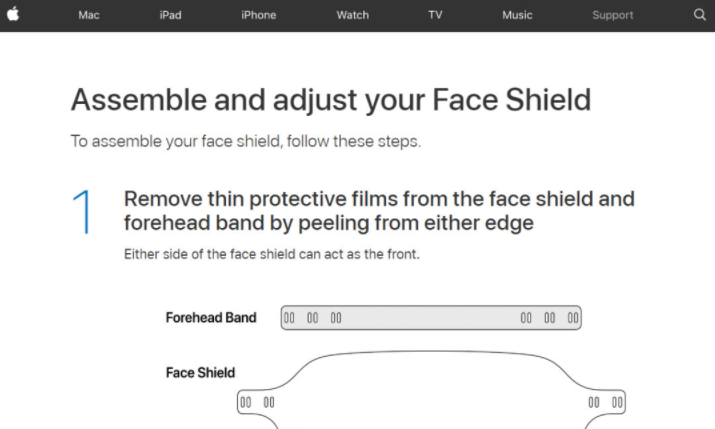Image resolution: width=715 pixels, height=429 pixels.
Task: Click the Forehead Band label
Action: (211, 317)
